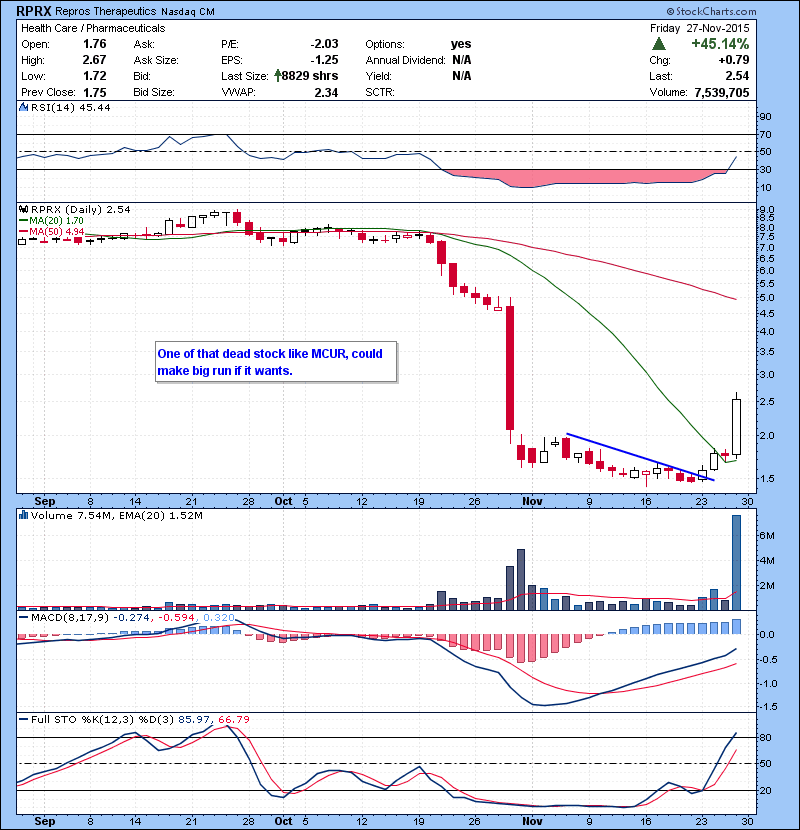800x830 pixels.
Task: Click the Oct label on price chart axis
Action: [283, 501]
